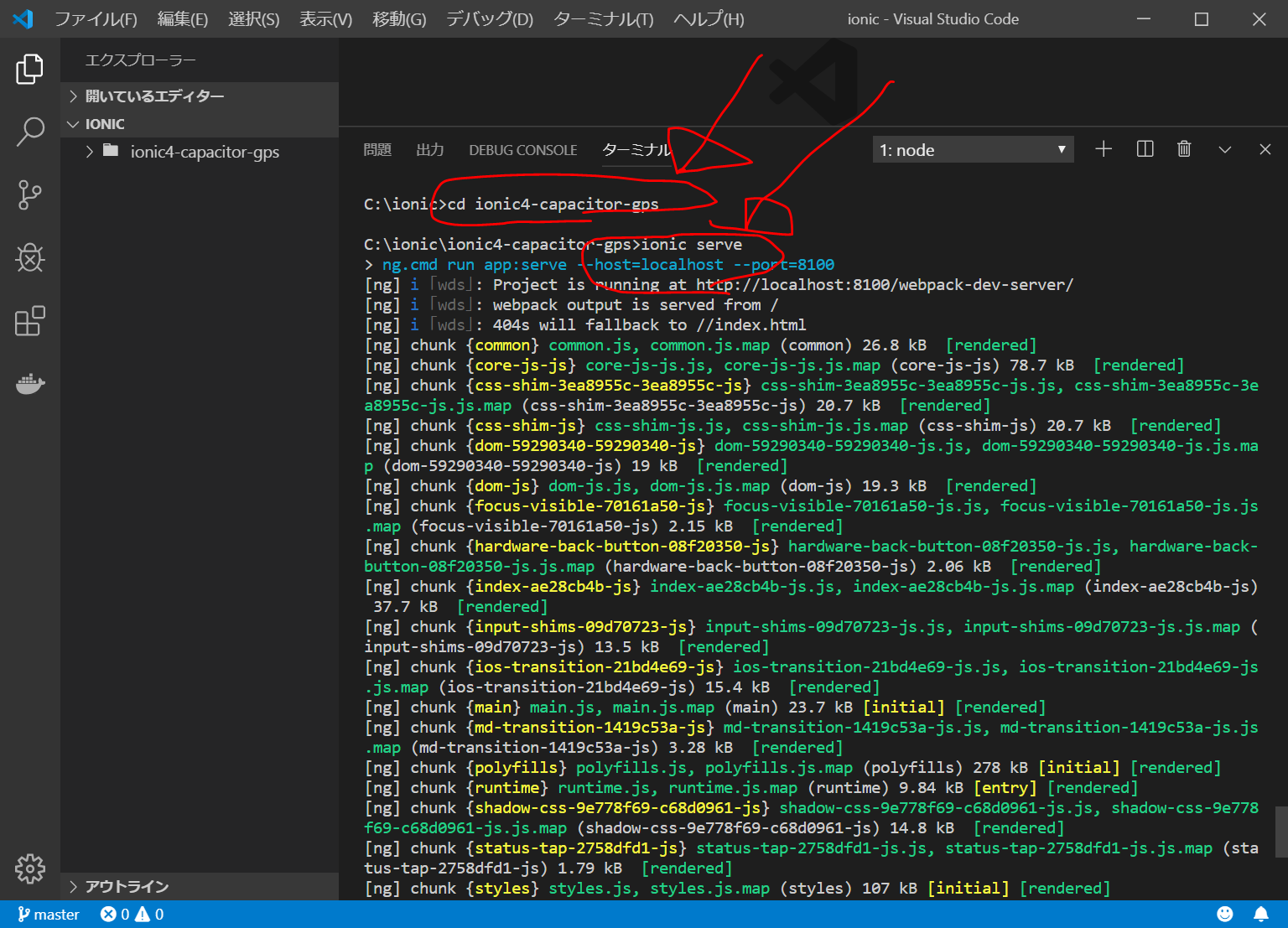Click the Manage gear icon
Viewport: 1288px width, 928px height.
click(x=30, y=868)
